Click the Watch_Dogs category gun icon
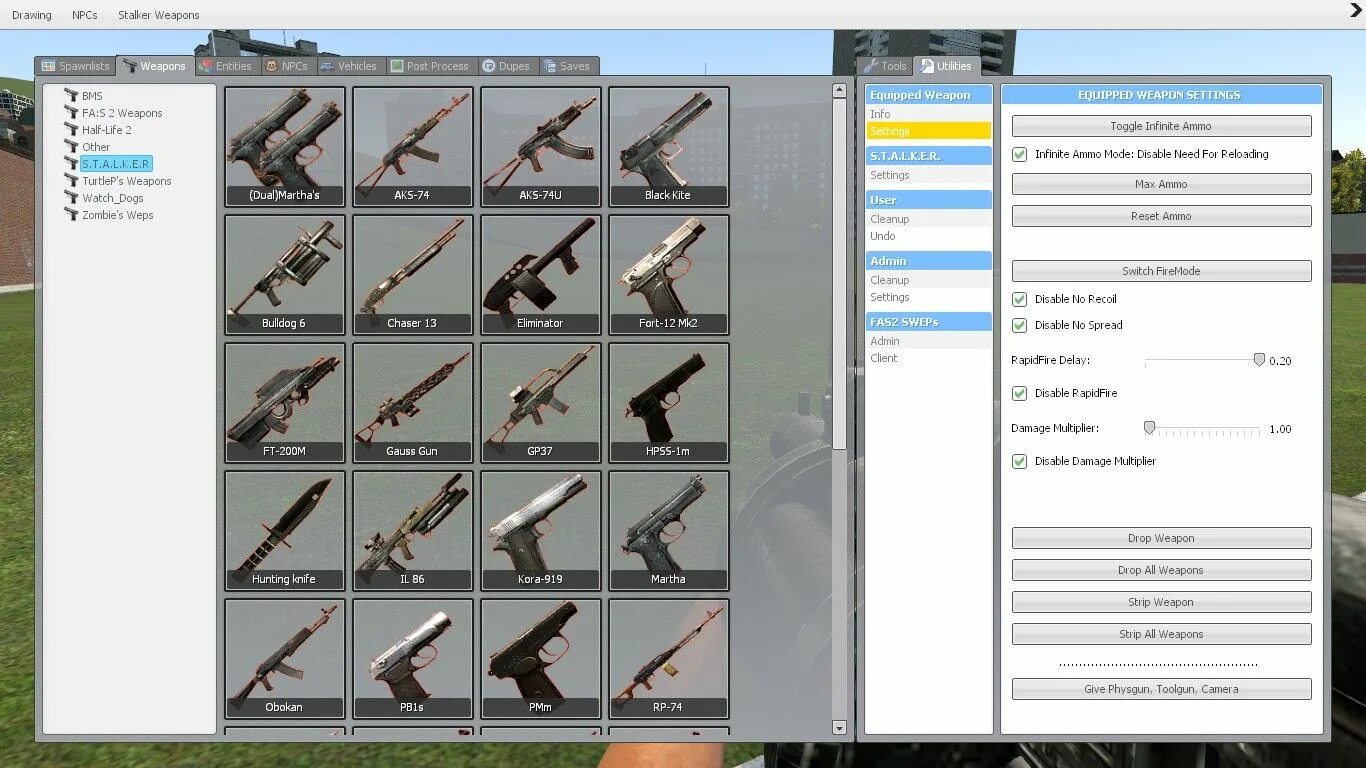 71,197
